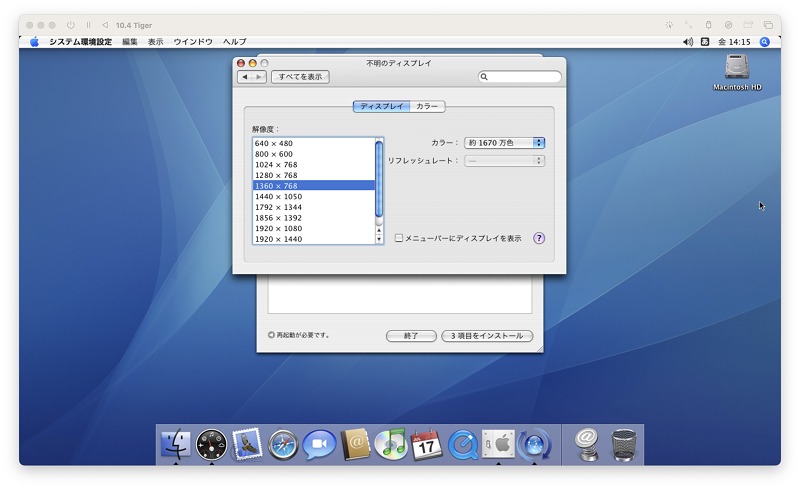Viewport: 800px width, 489px height.
Task: Click the resolution list scroll down arrow
Action: pos(379,239)
